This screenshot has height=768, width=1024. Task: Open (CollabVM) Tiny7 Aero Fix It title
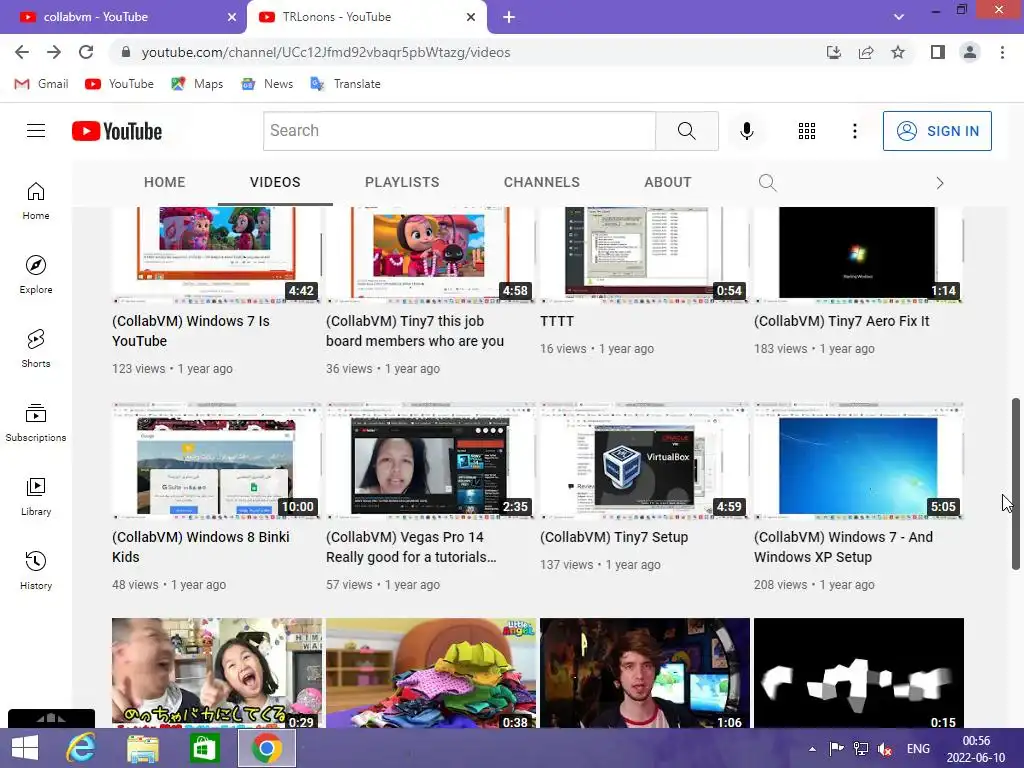pos(841,321)
